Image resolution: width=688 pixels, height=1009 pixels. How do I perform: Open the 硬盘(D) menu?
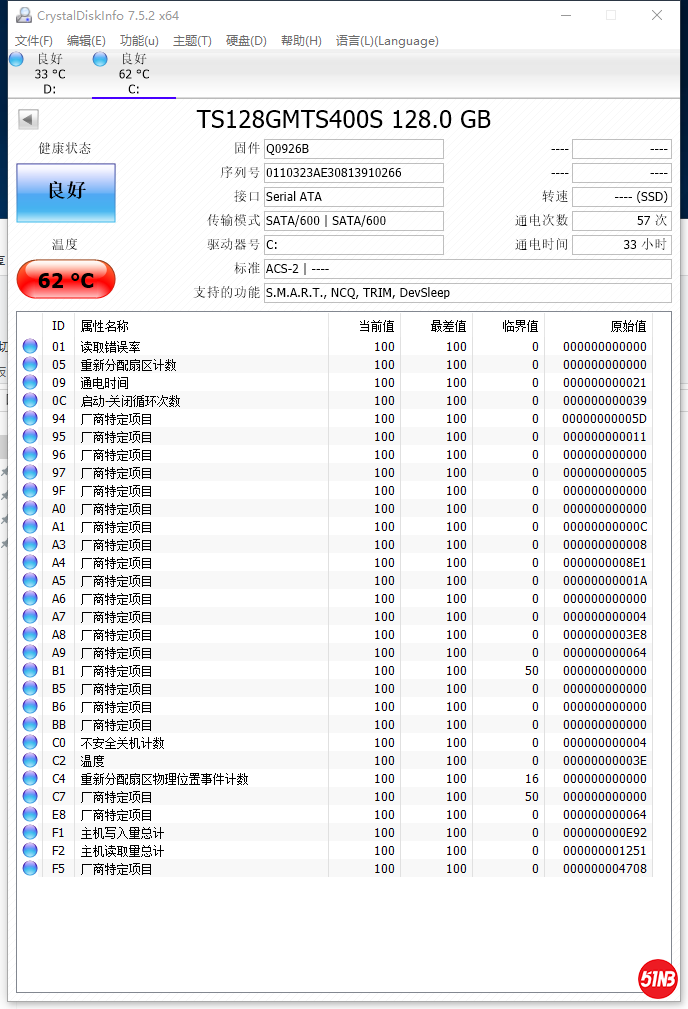click(x=246, y=41)
